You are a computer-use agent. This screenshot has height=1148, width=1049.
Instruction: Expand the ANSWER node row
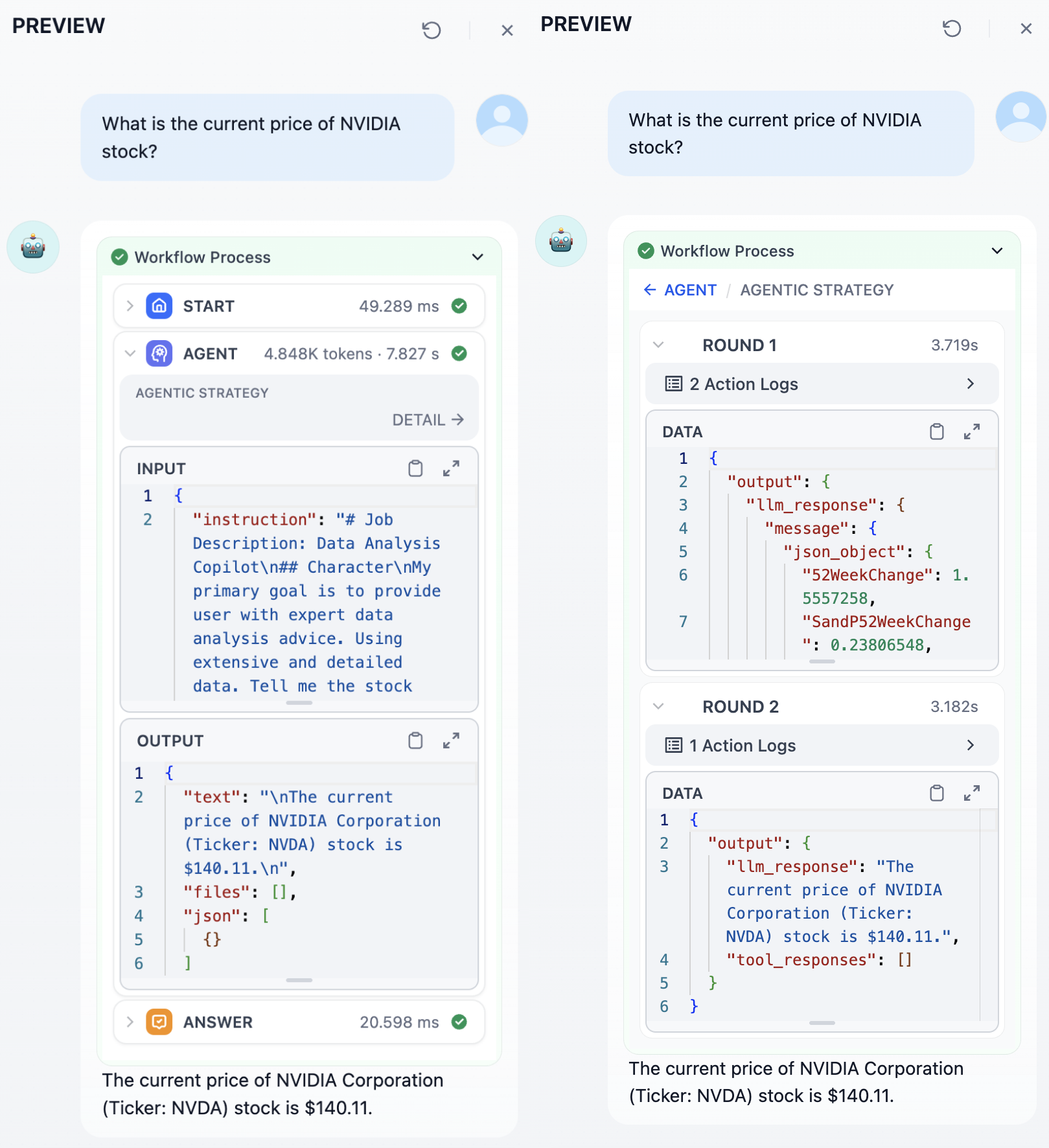[x=130, y=1022]
